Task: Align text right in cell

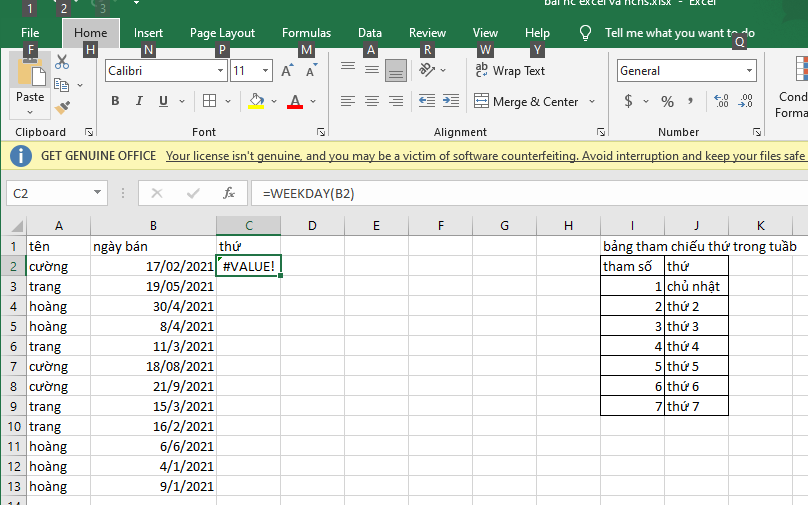Action: tap(396, 101)
